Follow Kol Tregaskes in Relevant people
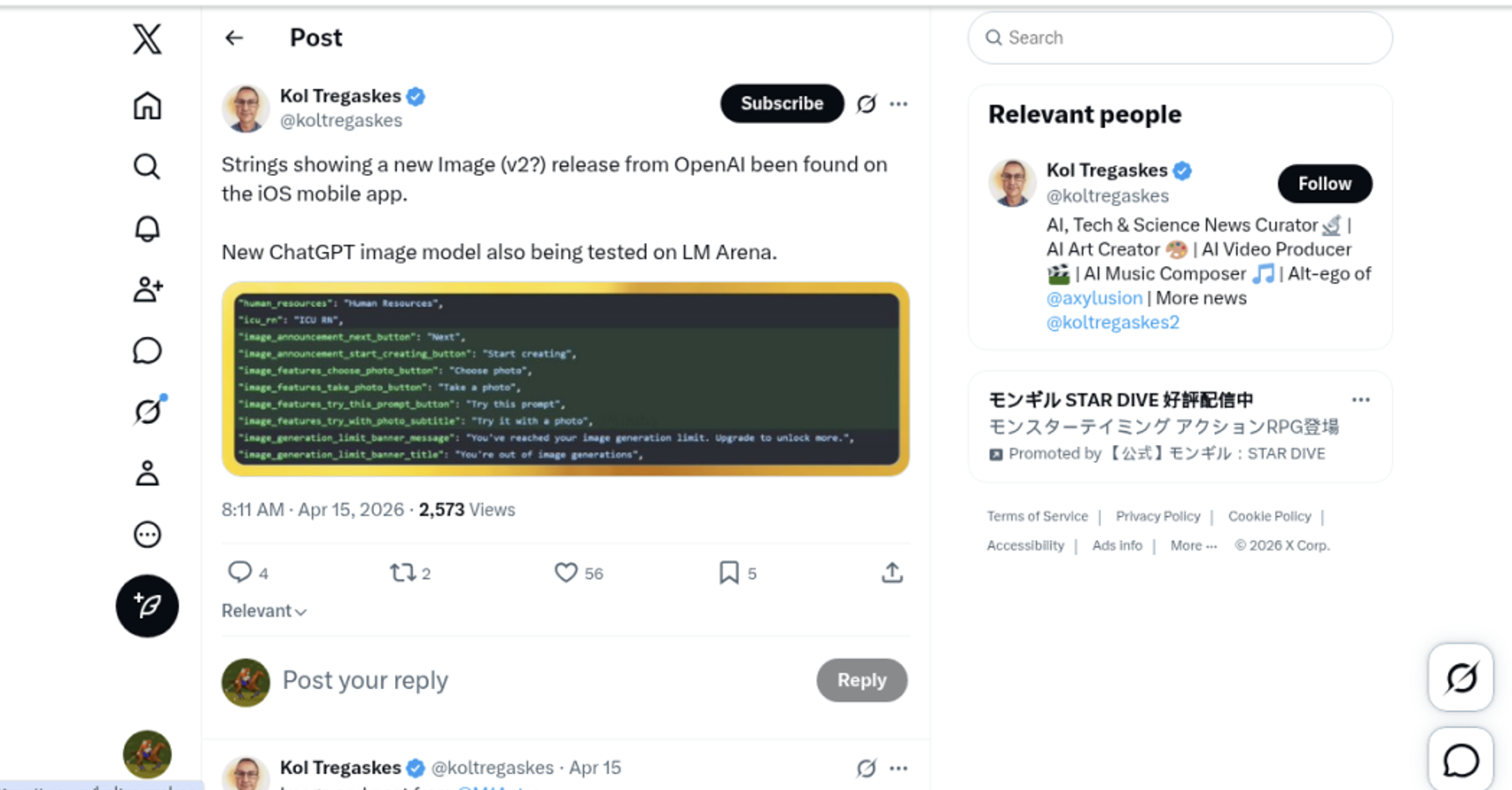Viewport: 1512px width, 790px height. click(1324, 183)
